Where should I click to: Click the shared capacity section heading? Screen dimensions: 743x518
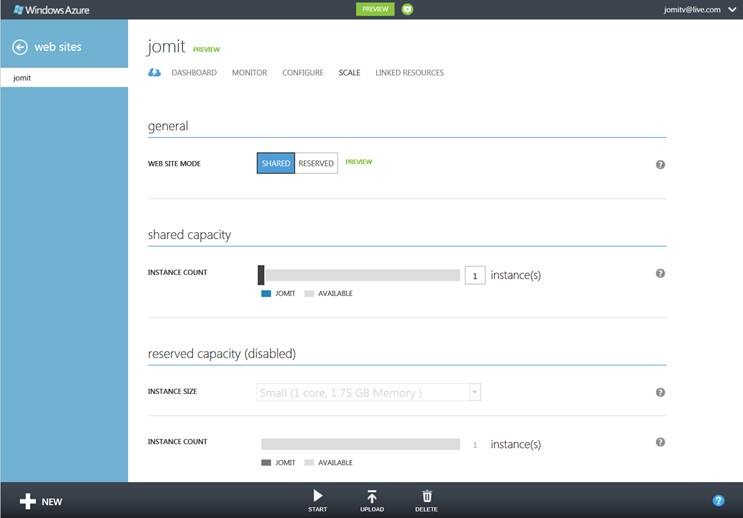189,235
